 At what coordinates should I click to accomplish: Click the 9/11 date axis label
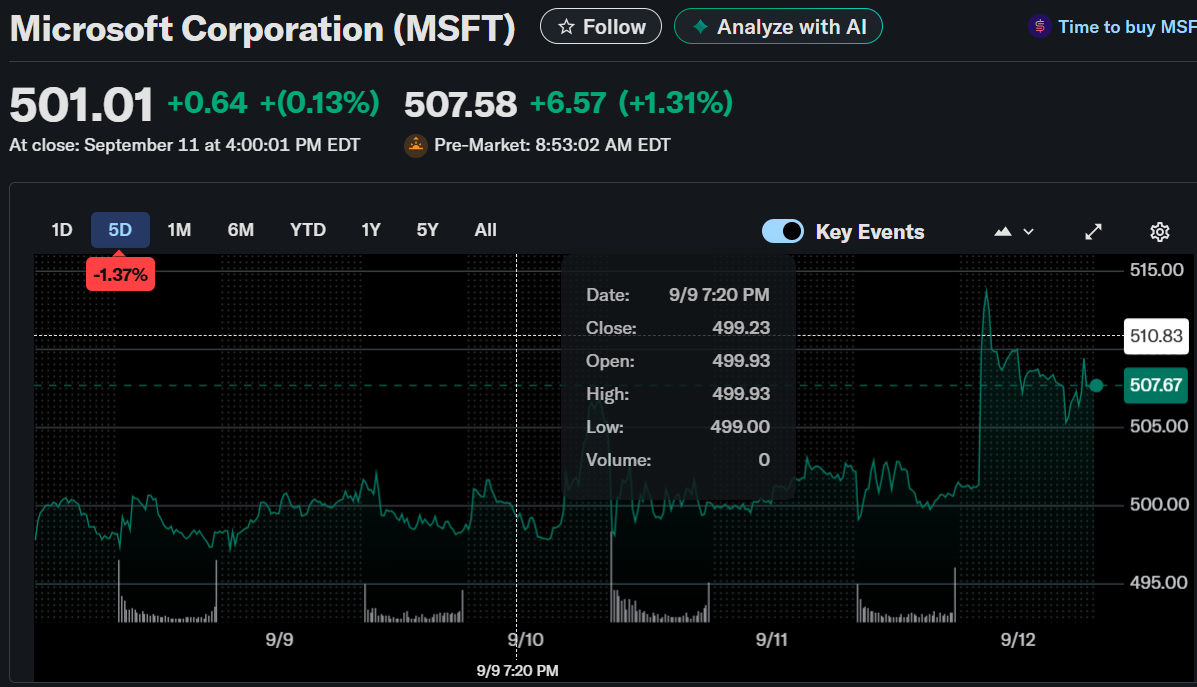772,640
